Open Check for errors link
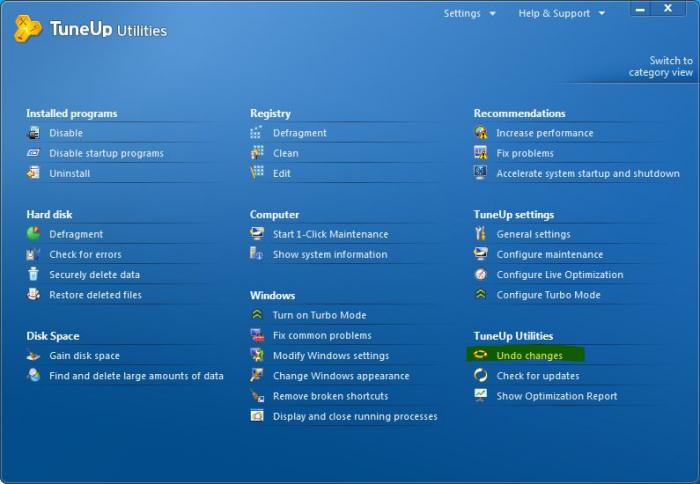Image resolution: width=700 pixels, height=484 pixels. tap(85, 255)
